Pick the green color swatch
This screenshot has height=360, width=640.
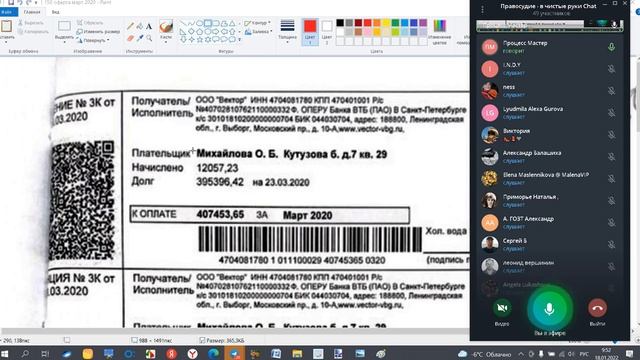[395, 23]
